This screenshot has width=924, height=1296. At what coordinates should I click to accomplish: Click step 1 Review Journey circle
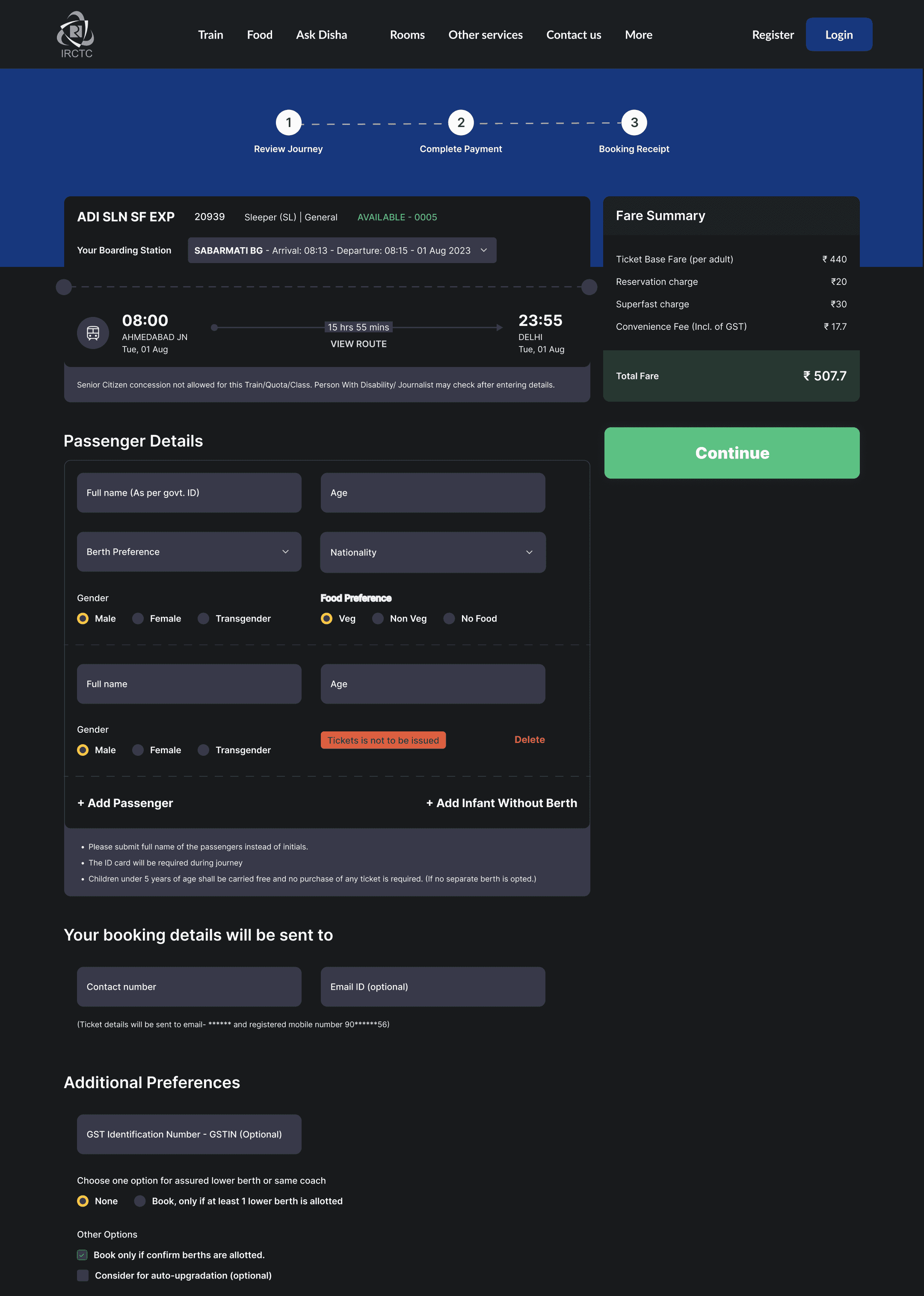288,123
